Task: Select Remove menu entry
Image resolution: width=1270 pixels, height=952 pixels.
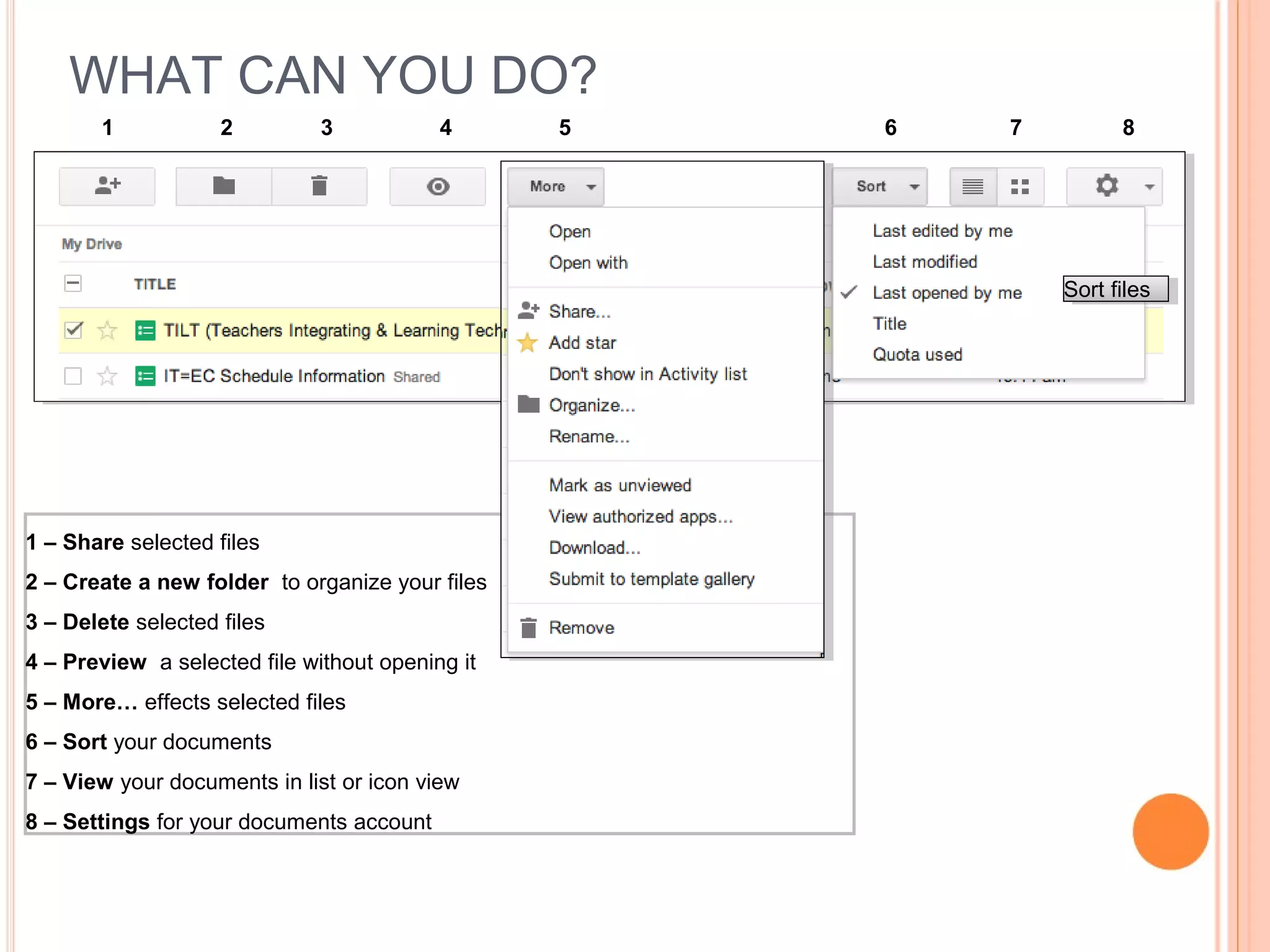Action: click(582, 627)
